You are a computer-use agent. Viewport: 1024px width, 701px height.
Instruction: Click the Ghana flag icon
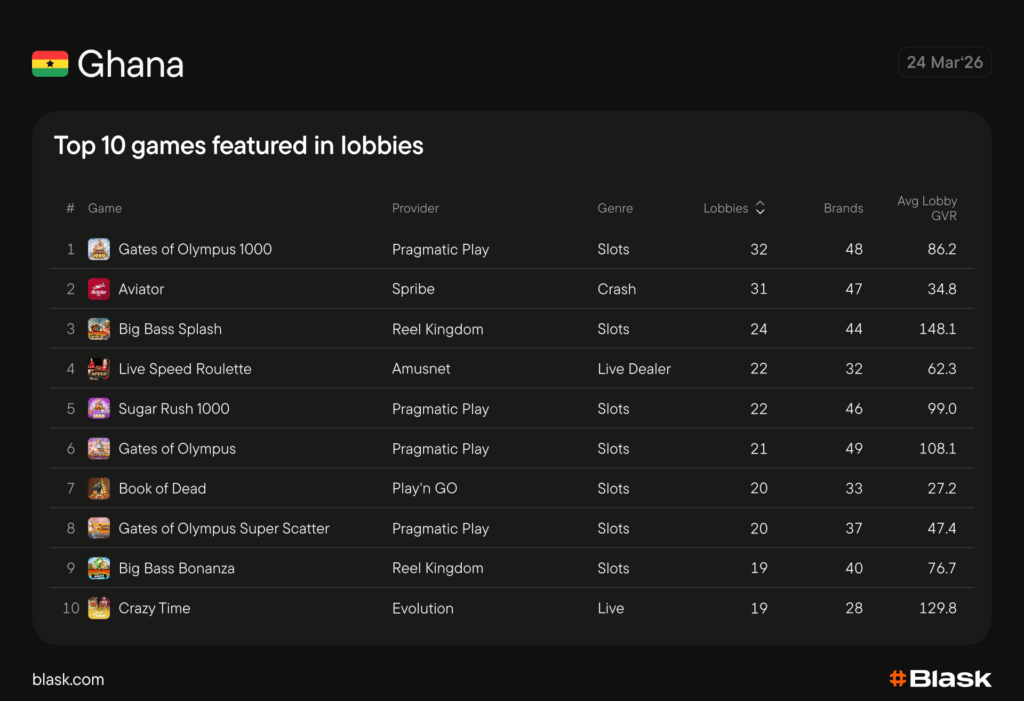pyautogui.click(x=50, y=64)
